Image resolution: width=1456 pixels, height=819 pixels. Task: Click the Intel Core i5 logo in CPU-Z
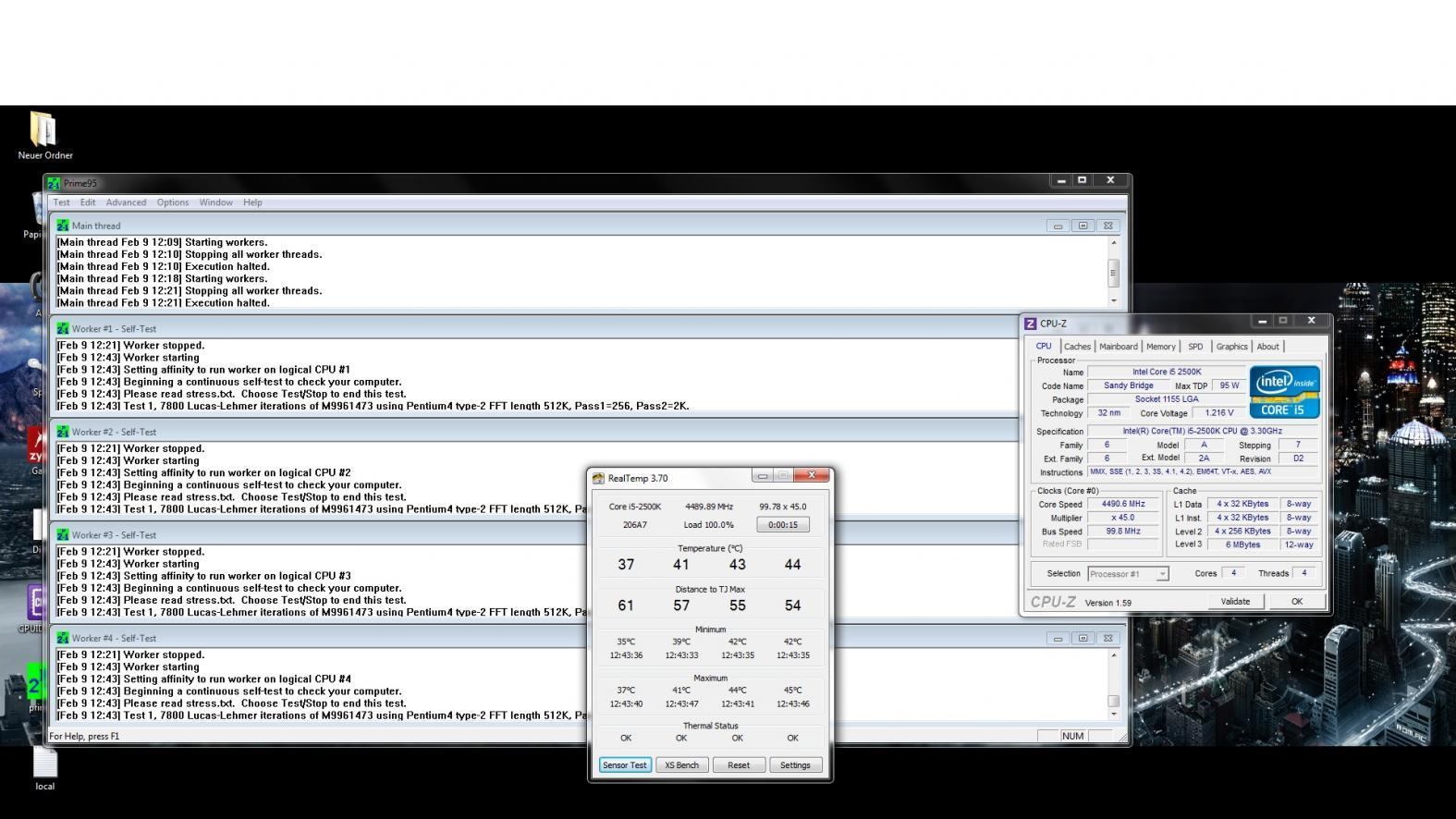(1284, 391)
